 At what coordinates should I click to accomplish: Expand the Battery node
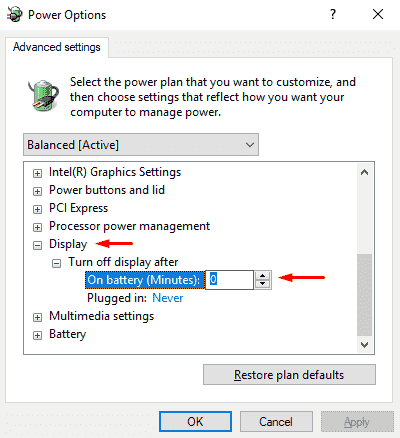pos(37,335)
